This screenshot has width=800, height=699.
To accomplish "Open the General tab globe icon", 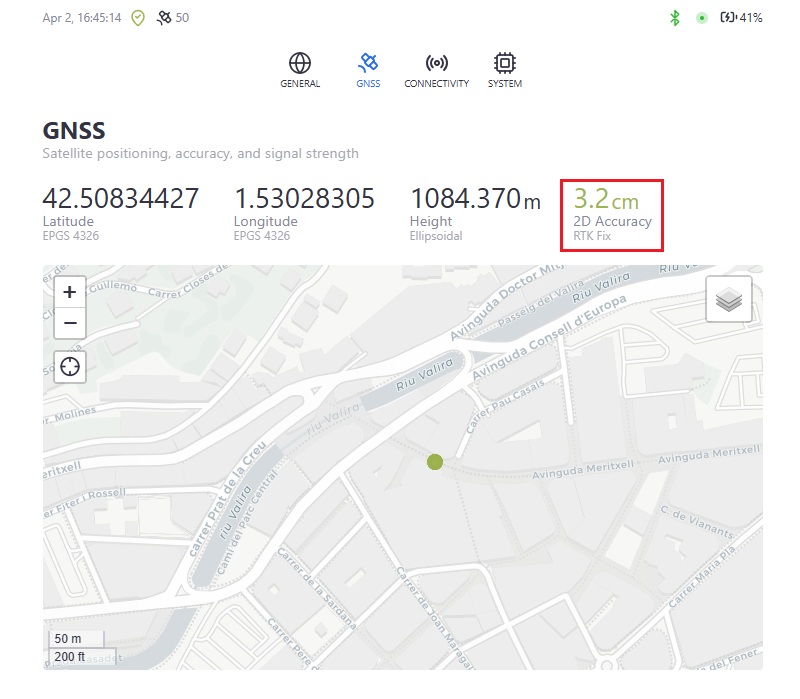I will (x=300, y=64).
